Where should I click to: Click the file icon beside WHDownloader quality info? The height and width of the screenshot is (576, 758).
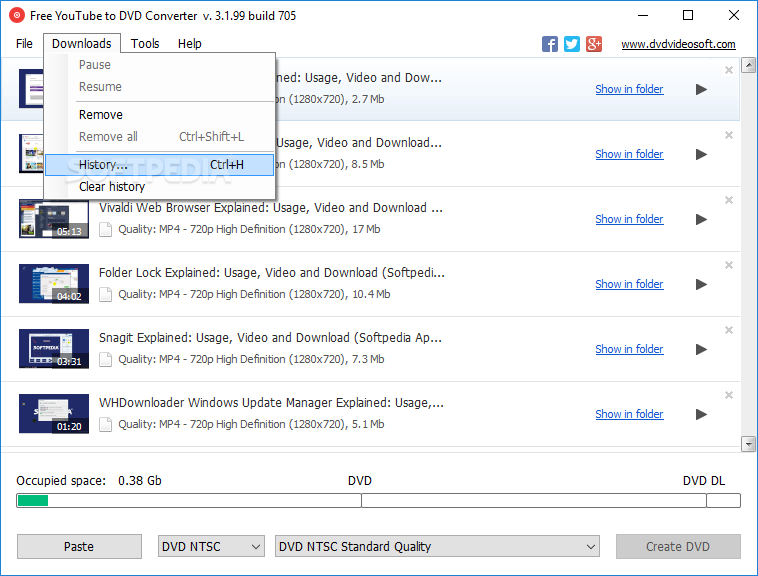tap(105, 424)
